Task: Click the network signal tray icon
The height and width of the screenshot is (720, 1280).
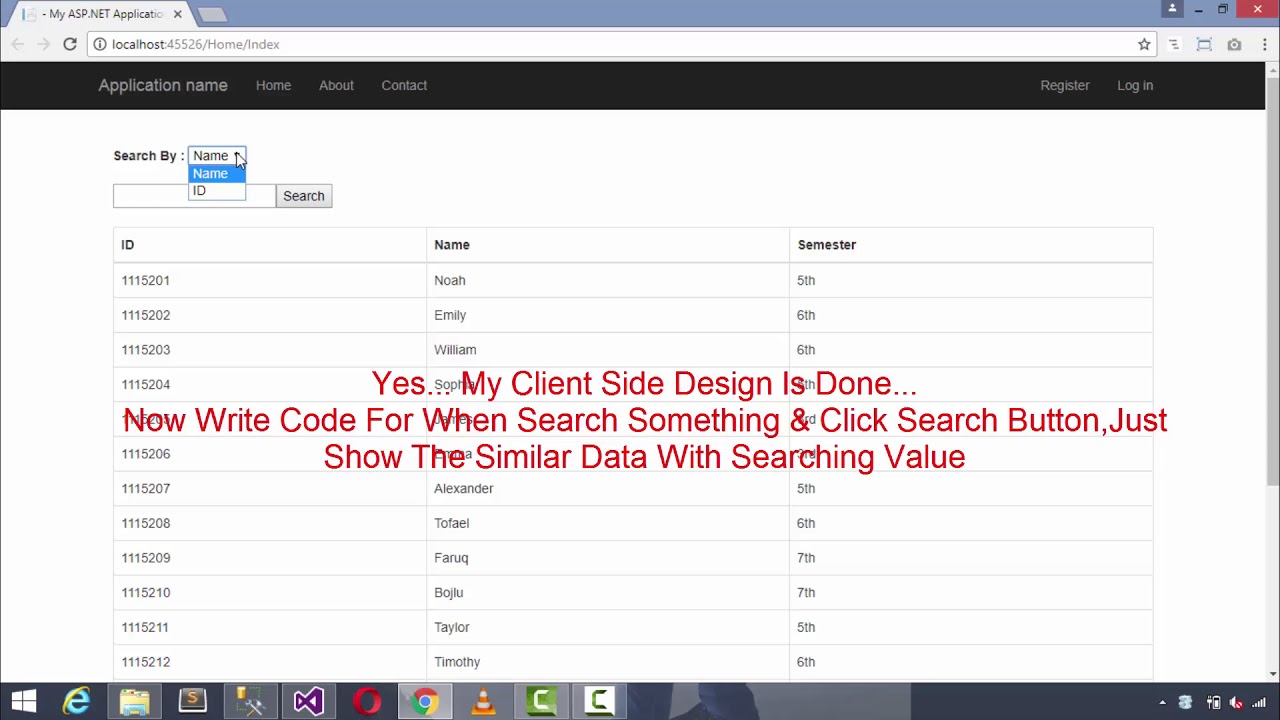Action: coord(1257,702)
